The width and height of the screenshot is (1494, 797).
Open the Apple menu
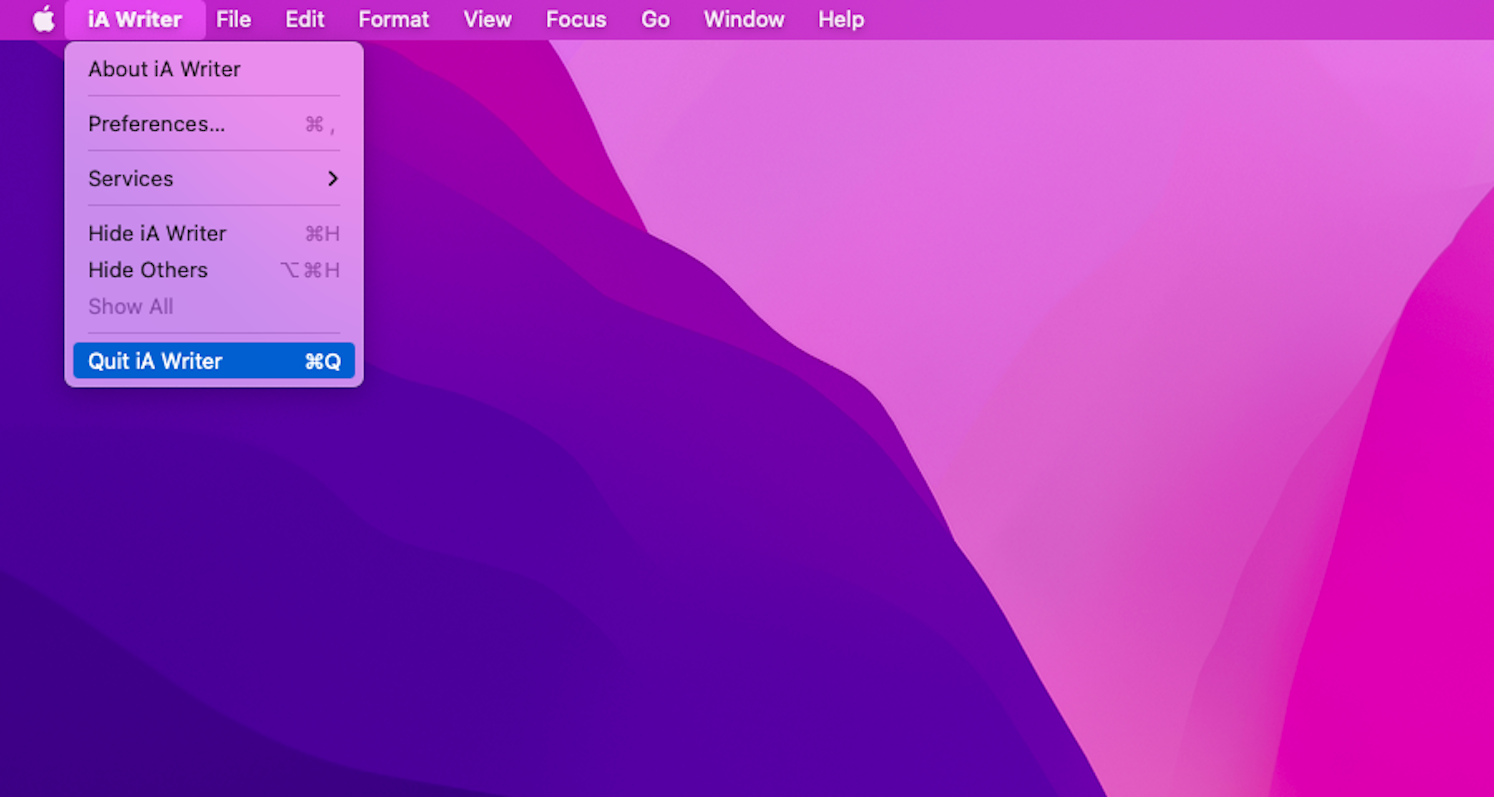click(x=43, y=19)
